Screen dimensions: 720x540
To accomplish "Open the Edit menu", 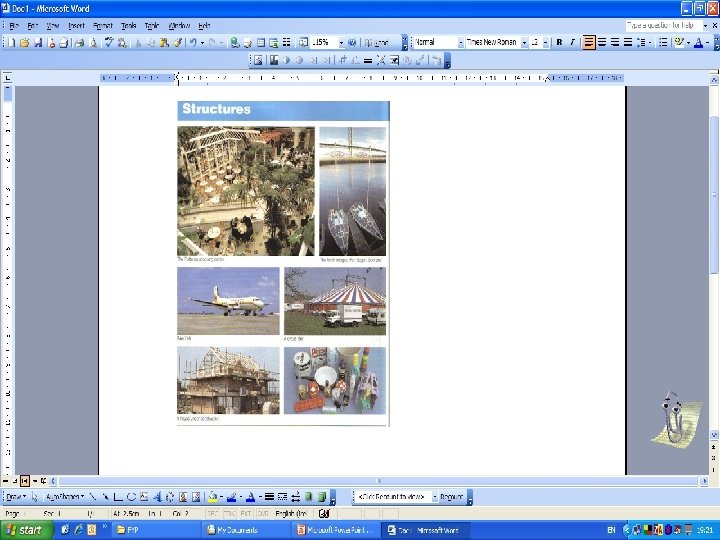I will coord(33,26).
